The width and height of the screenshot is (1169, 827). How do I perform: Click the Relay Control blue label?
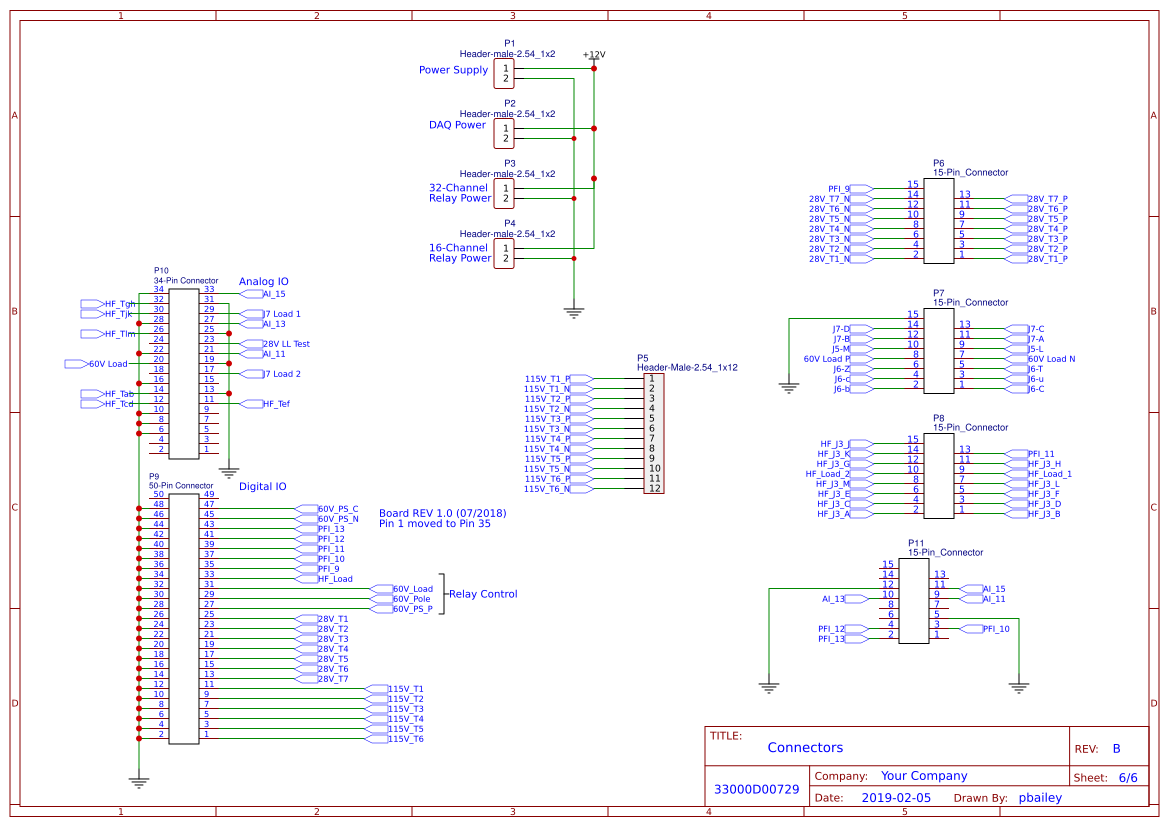pyautogui.click(x=482, y=594)
